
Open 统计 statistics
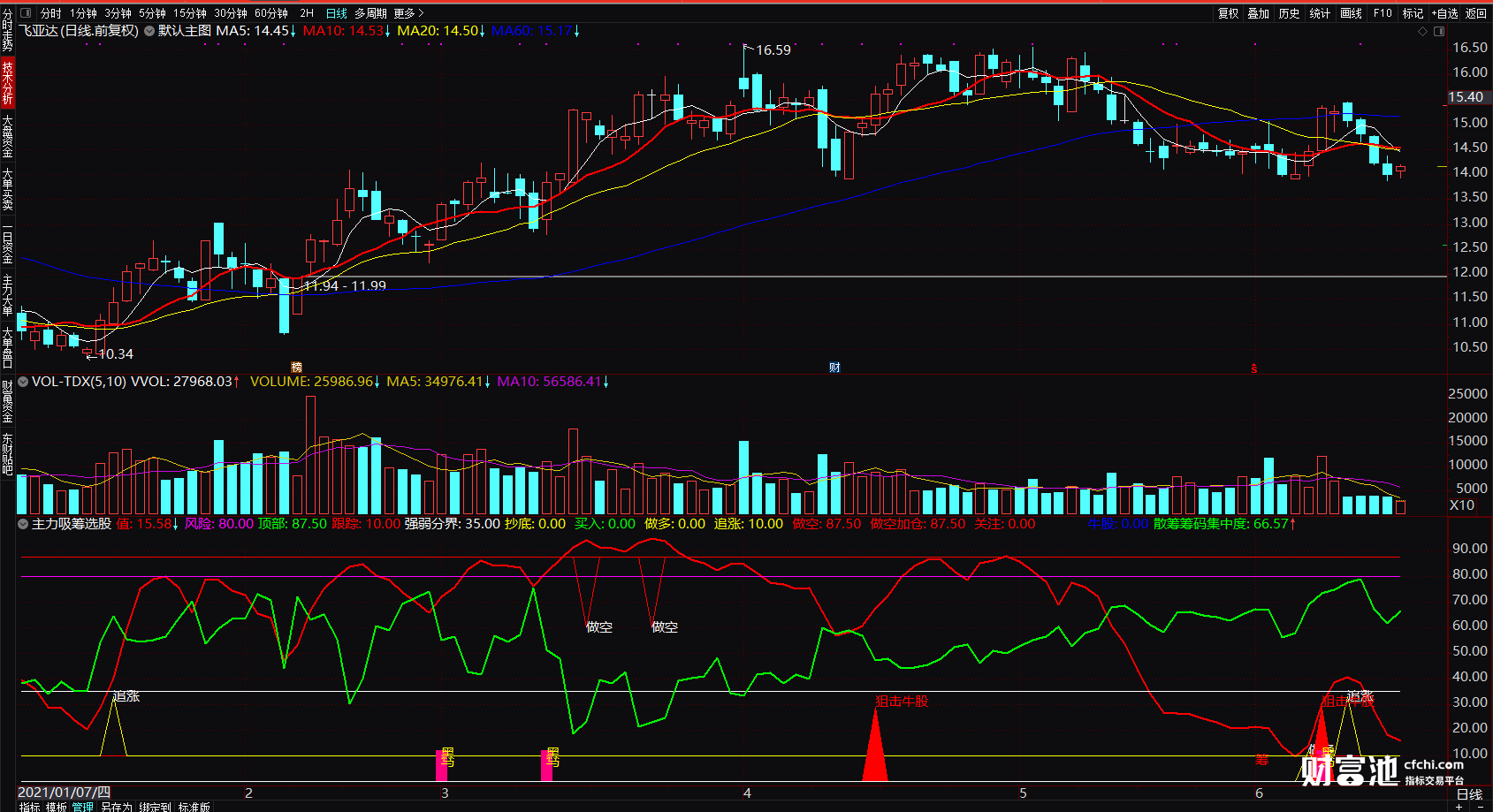[1320, 13]
